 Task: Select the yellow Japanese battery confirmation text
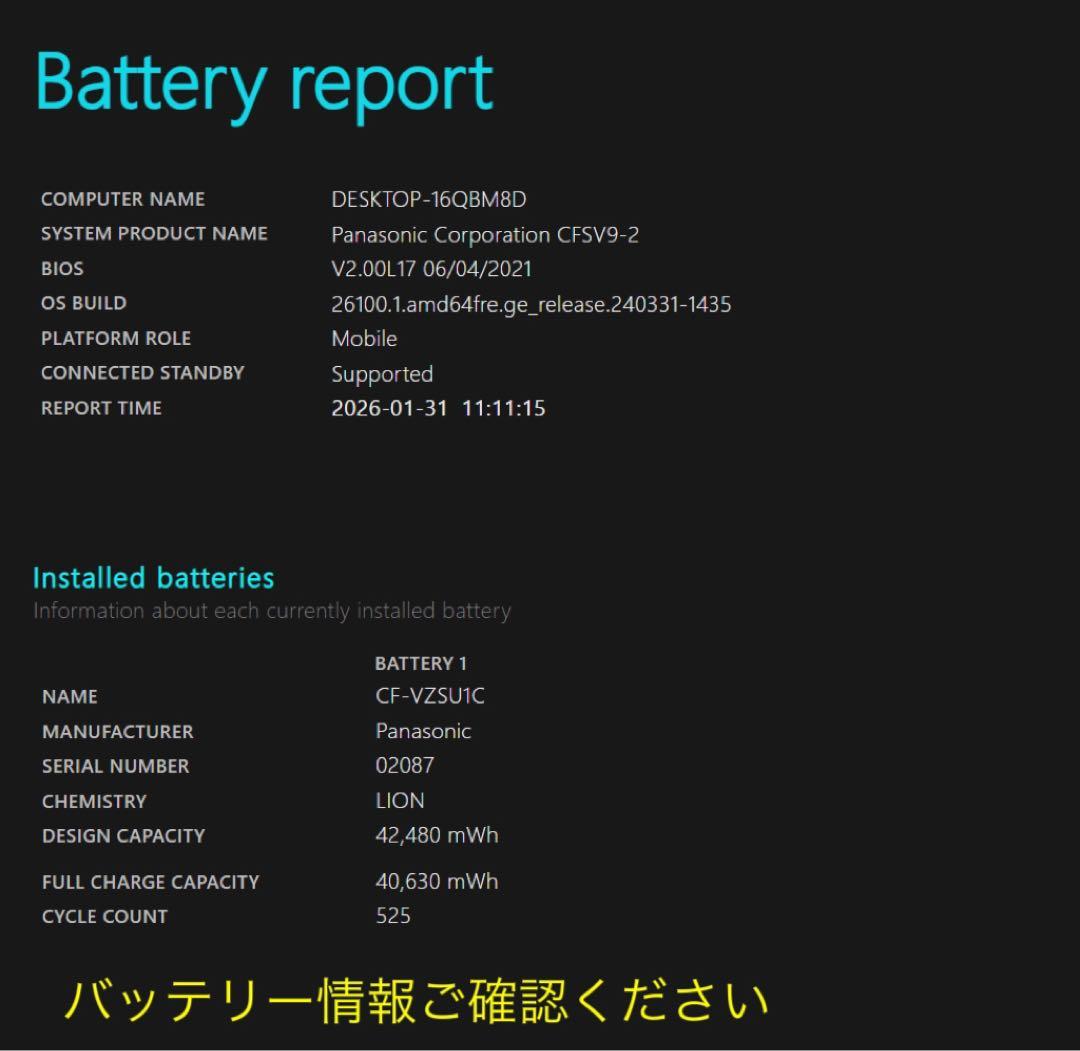[420, 999]
